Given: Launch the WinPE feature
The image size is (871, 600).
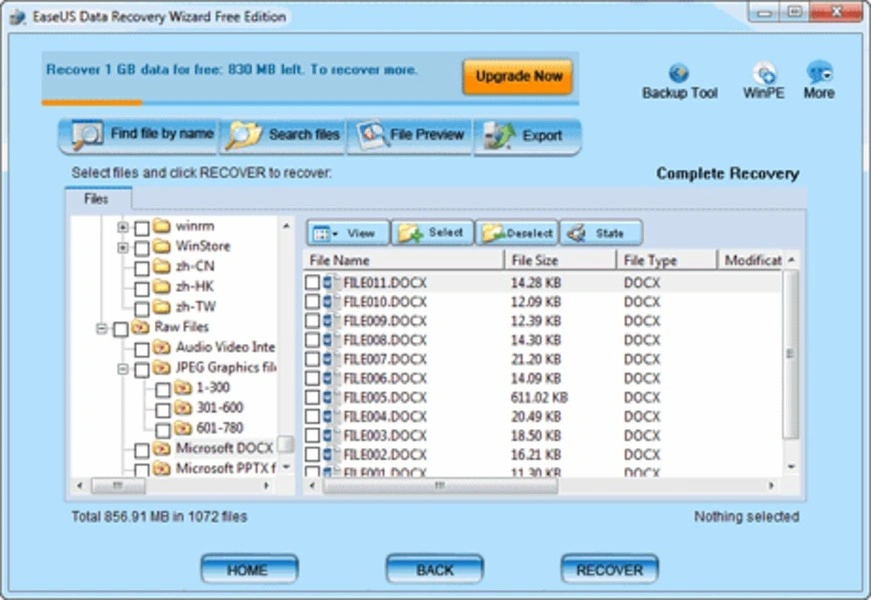Looking at the screenshot, I should coord(763,78).
